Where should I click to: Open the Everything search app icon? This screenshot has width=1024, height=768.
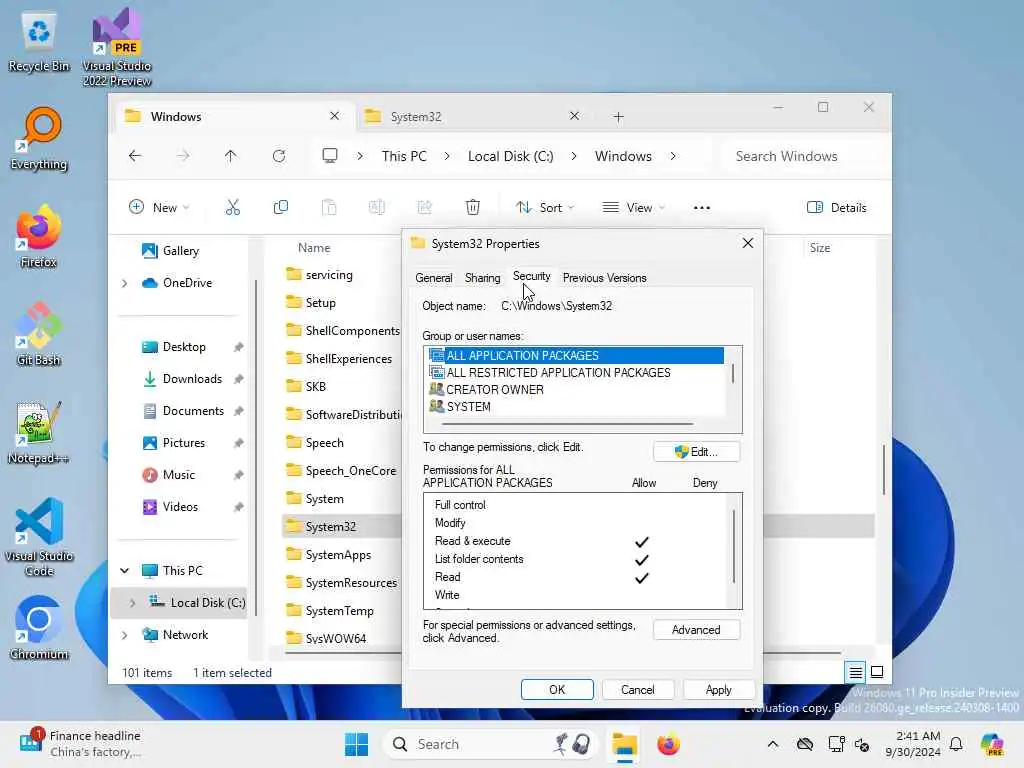[x=39, y=138]
